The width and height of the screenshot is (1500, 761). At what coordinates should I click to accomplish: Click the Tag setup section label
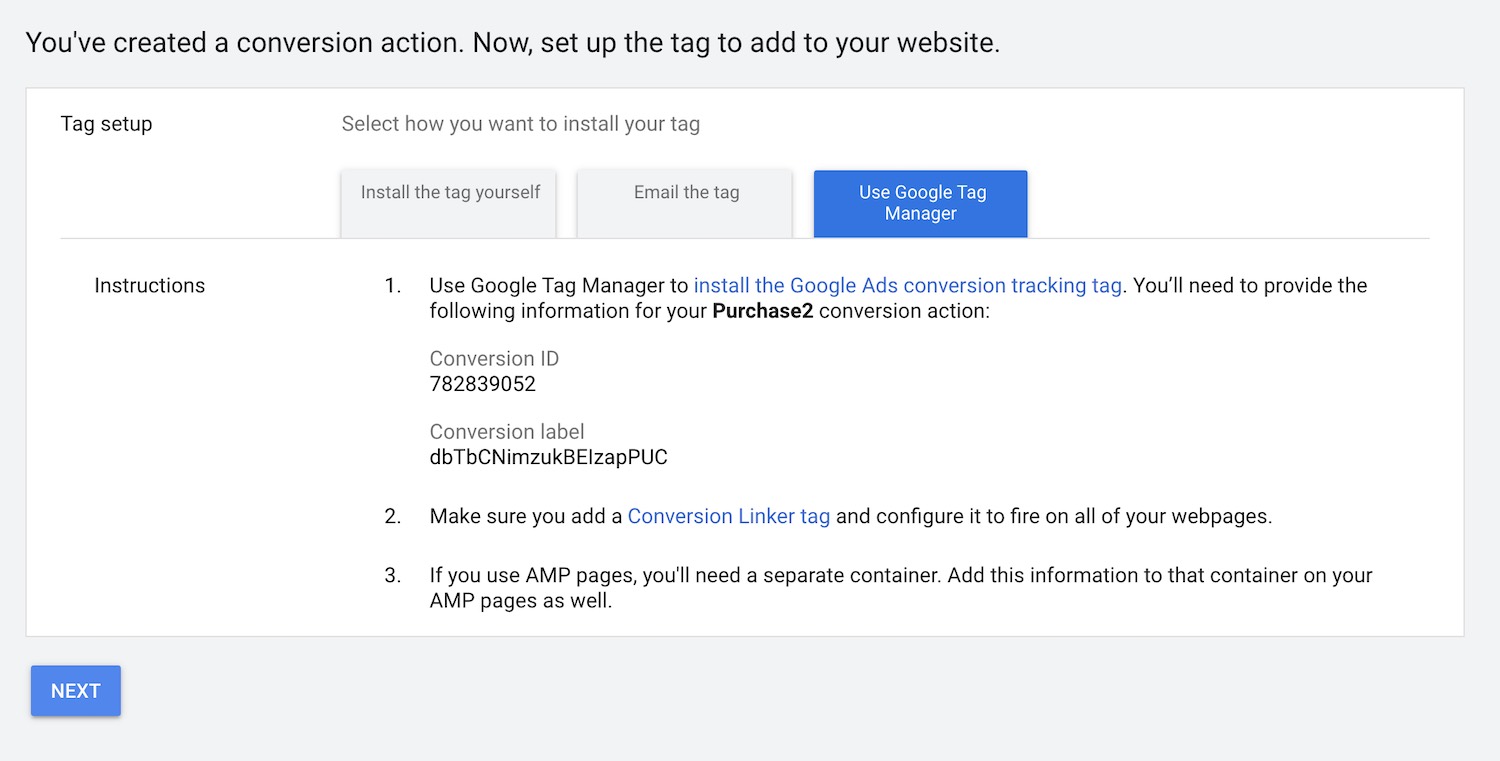[x=106, y=124]
